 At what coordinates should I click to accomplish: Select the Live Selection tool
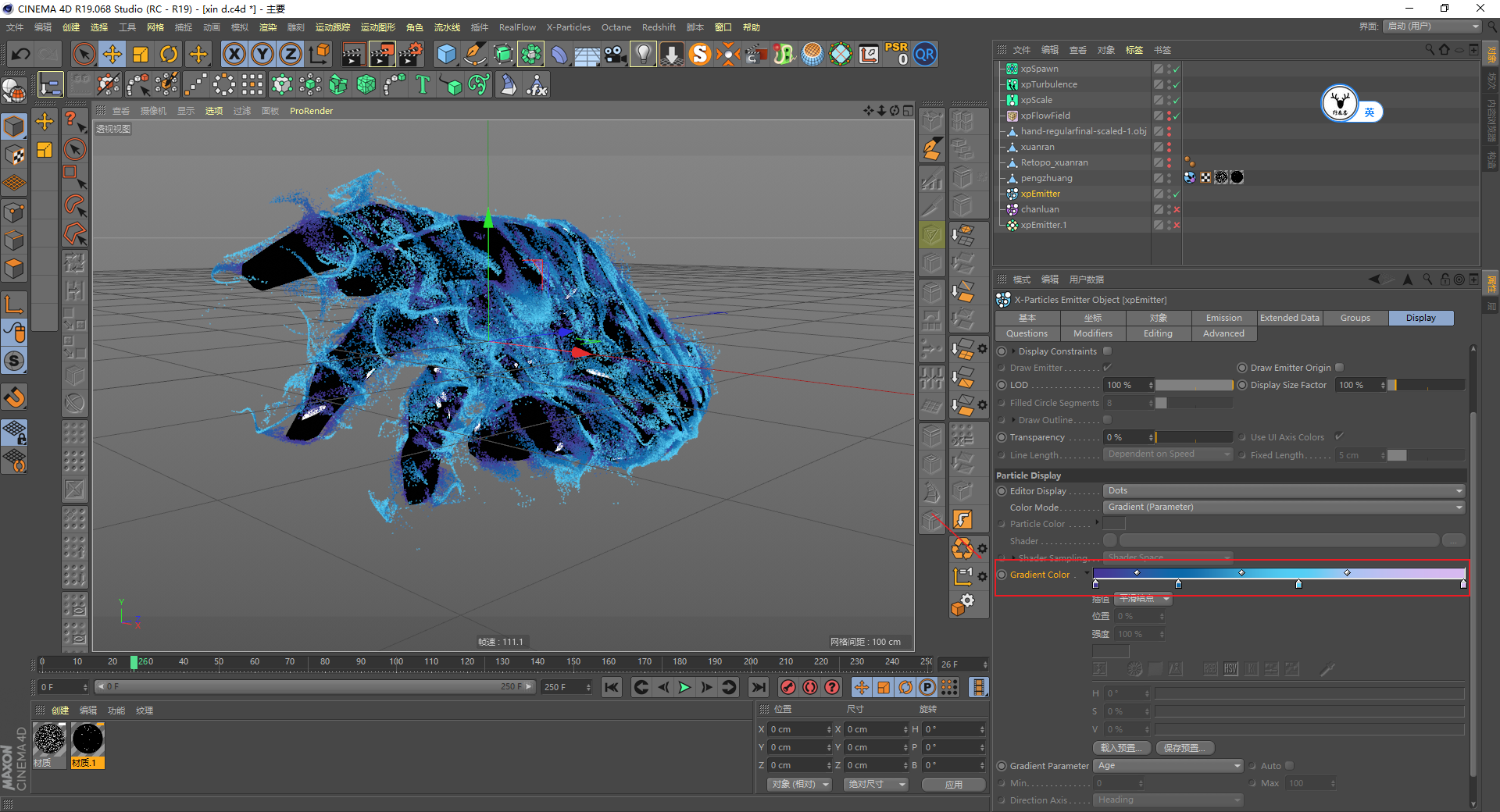click(84, 54)
